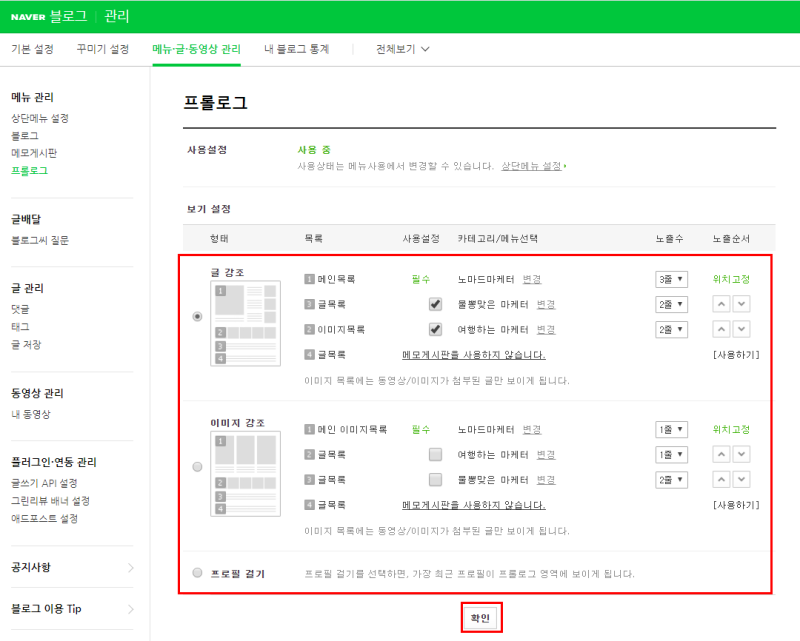Move 뭘뽕맞은 마케터 row up under 이미지 강조
The height and width of the screenshot is (641, 800).
pos(721,479)
